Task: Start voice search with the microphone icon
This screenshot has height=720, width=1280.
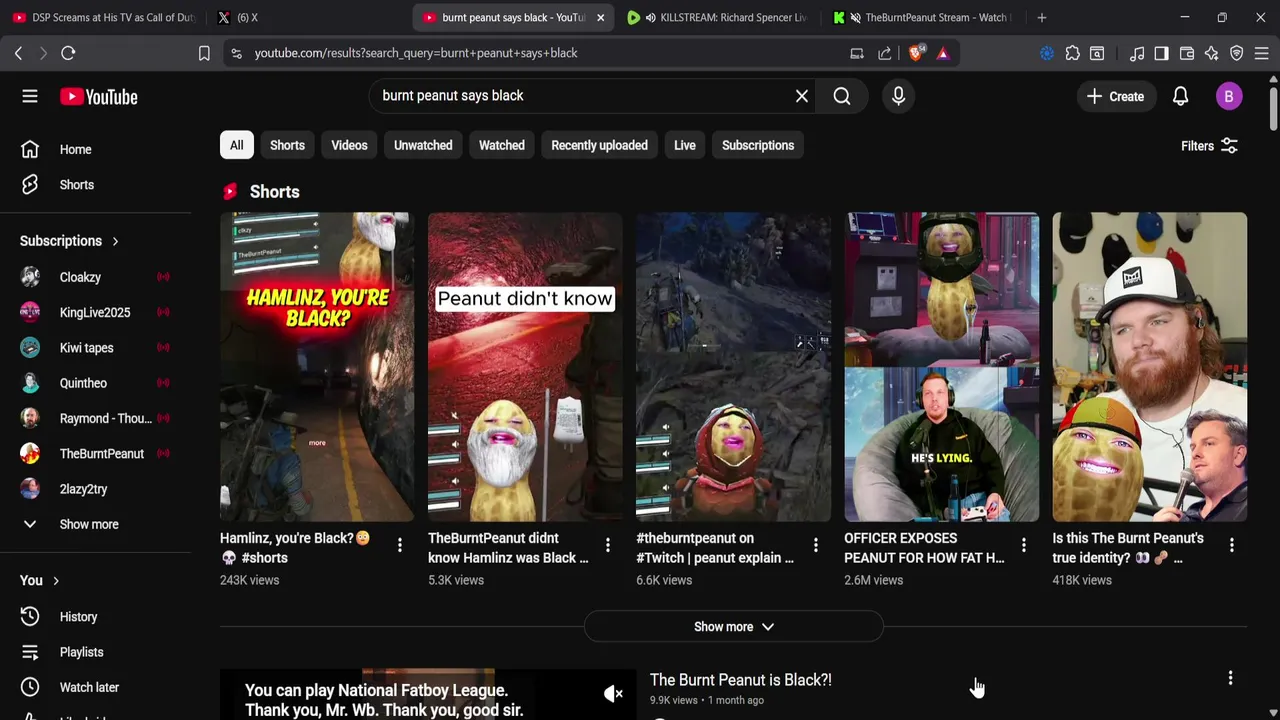Action: [x=898, y=96]
